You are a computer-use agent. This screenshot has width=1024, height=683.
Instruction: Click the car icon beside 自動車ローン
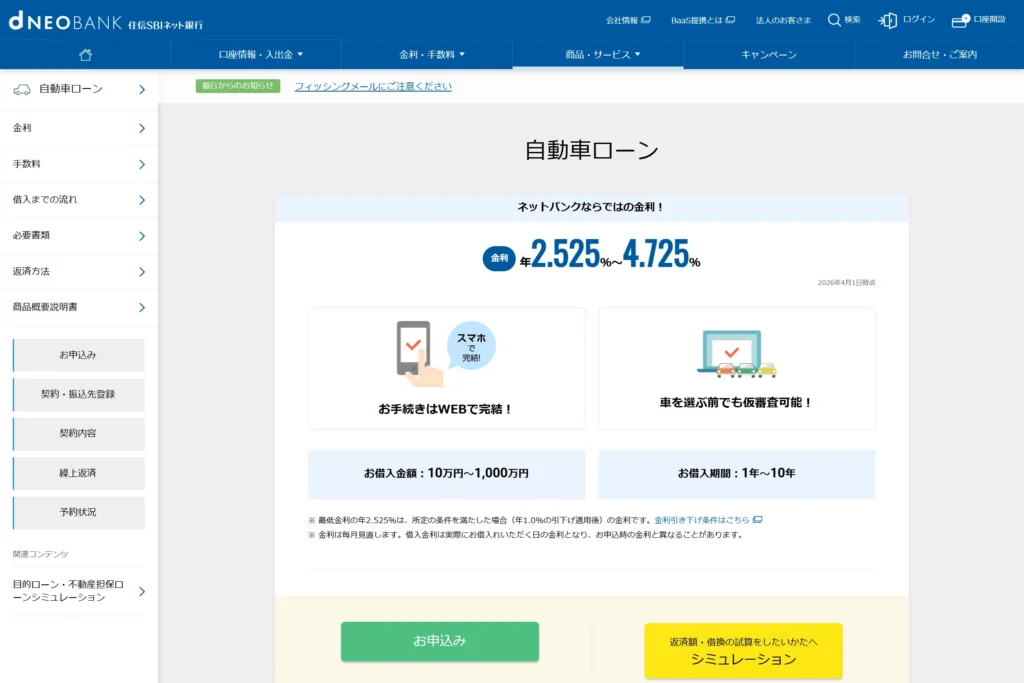(22, 89)
